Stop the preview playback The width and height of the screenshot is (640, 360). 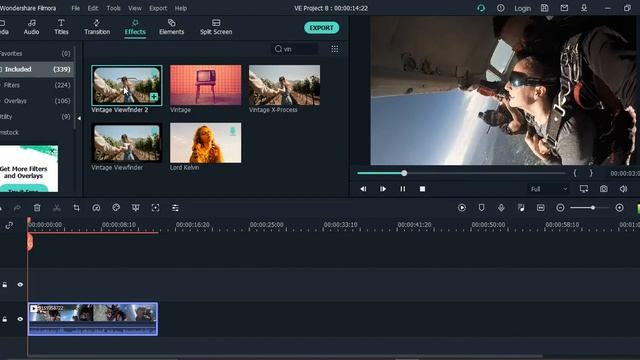[422, 189]
